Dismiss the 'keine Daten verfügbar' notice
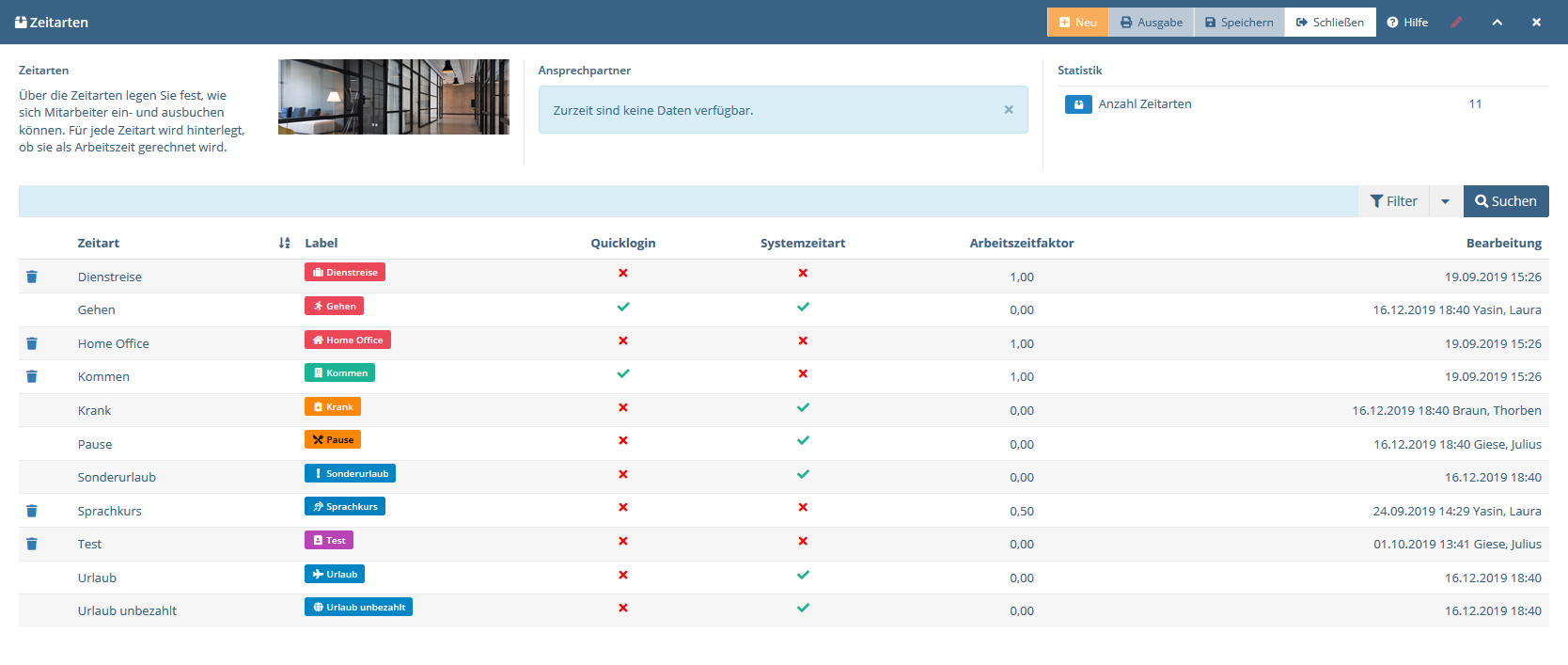 (x=1009, y=110)
